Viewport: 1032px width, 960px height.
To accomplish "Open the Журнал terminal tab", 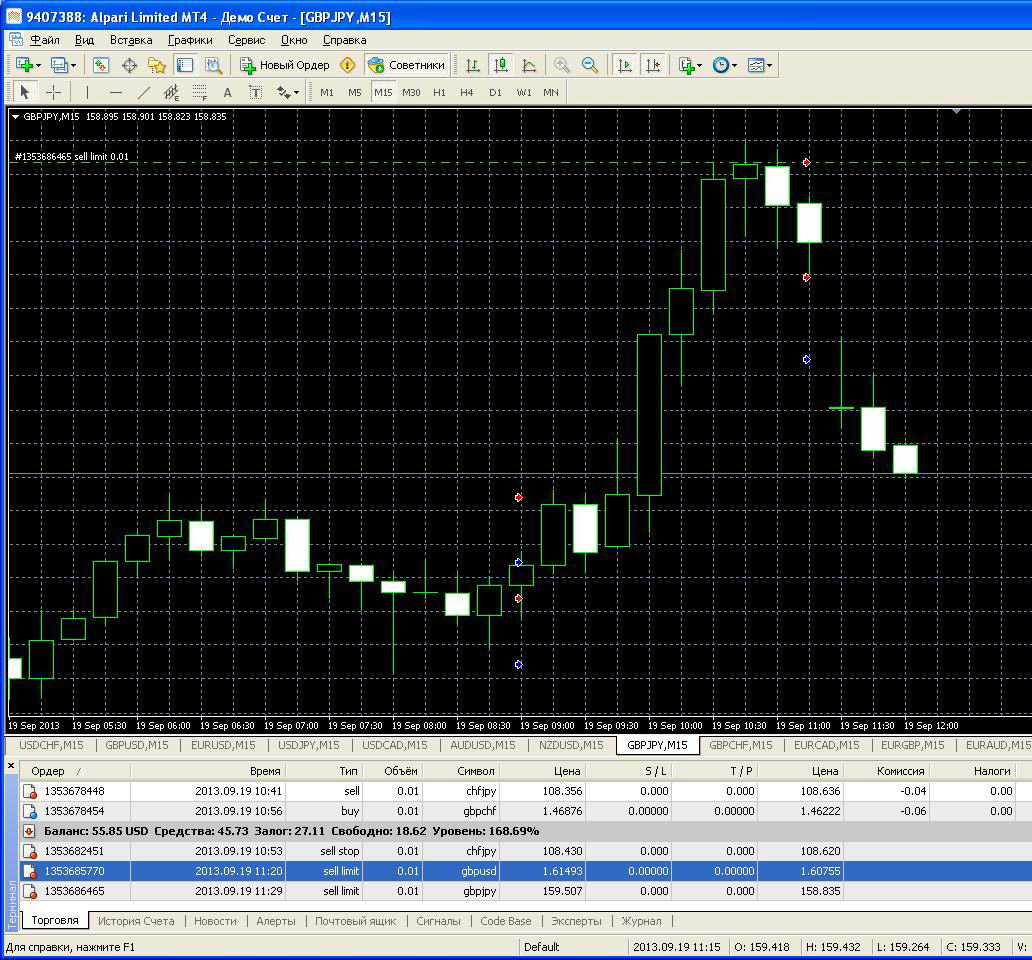I will pyautogui.click(x=641, y=921).
